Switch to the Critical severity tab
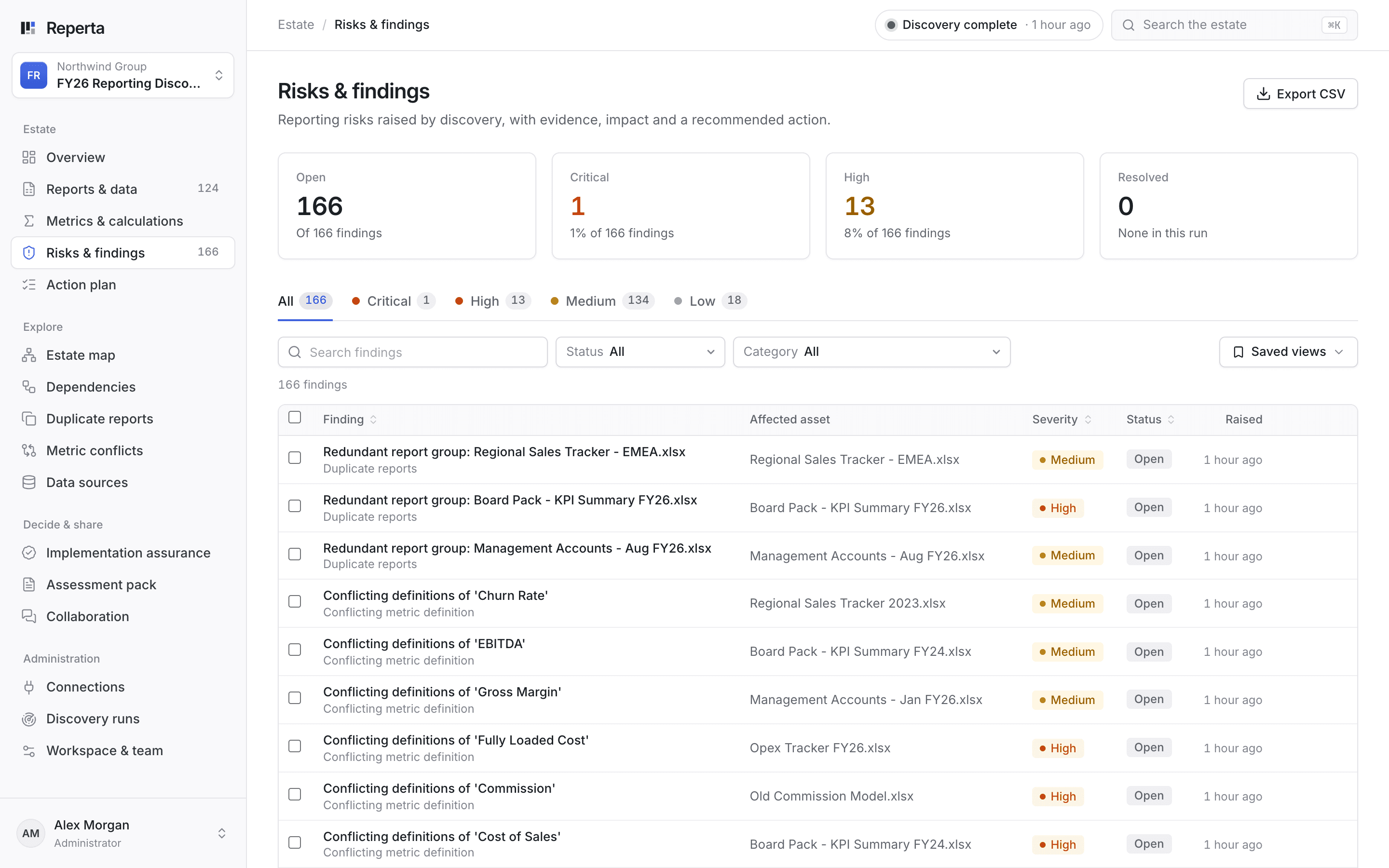1389x868 pixels. point(393,301)
